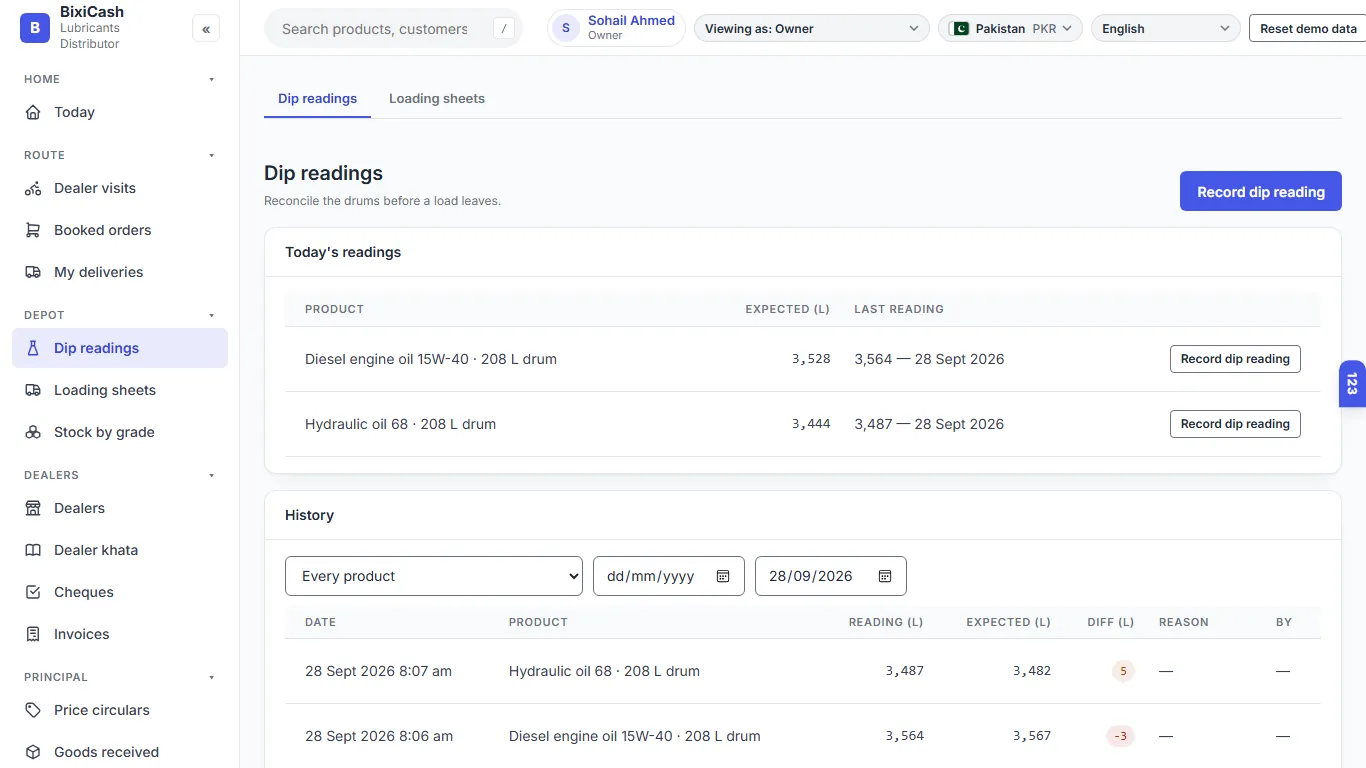Image resolution: width=1366 pixels, height=768 pixels.
Task: Click the Dealers storefront icon
Action: tap(33, 508)
